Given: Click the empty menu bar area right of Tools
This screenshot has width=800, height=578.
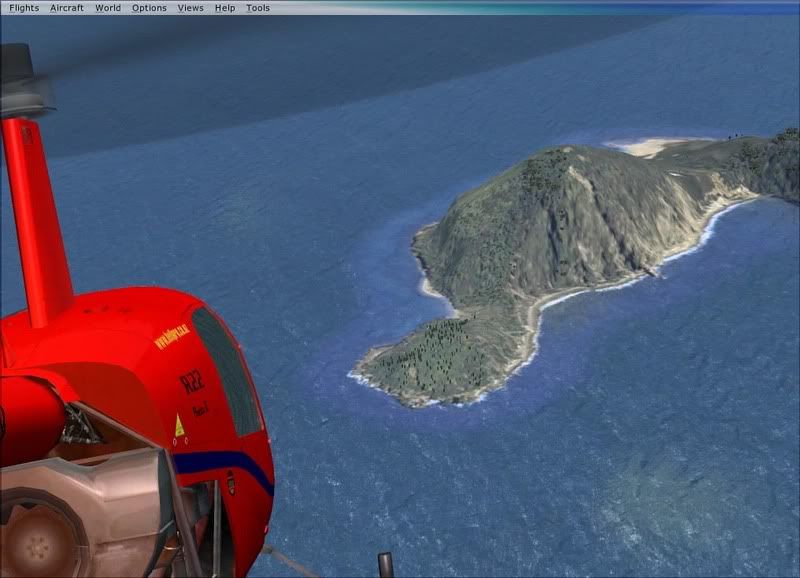Looking at the screenshot, I should point(530,8).
